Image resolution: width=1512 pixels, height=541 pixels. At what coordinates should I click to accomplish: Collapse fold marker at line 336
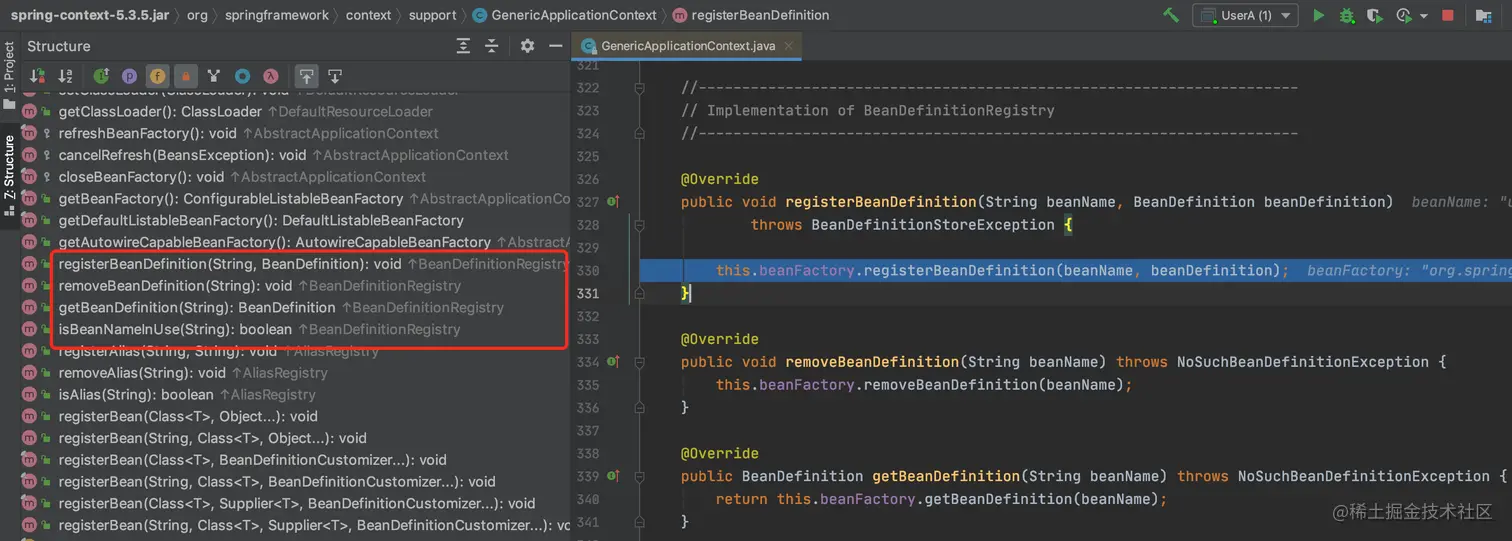coord(638,407)
